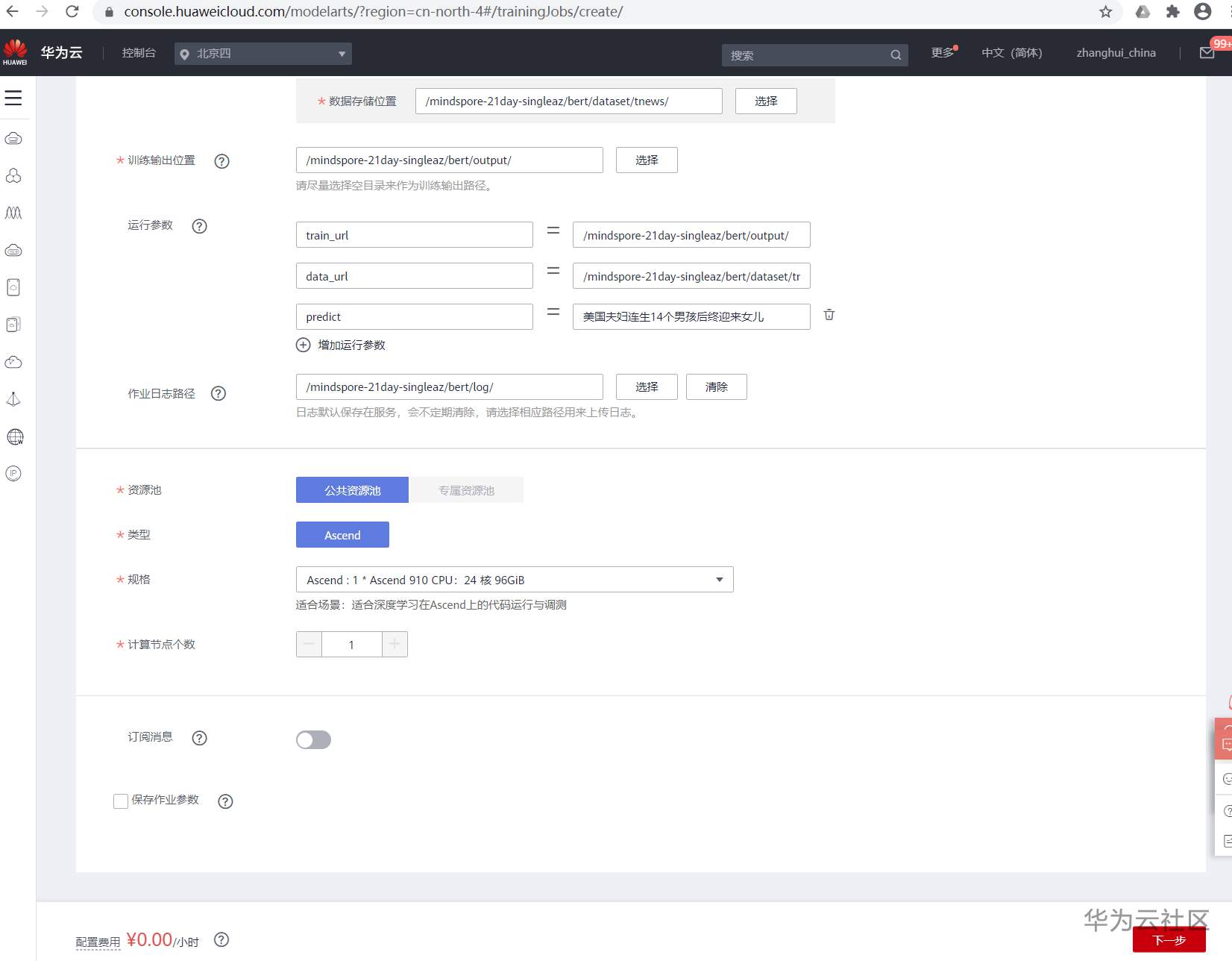
Task: Bookmark this page with the star icon
Action: tap(1105, 12)
